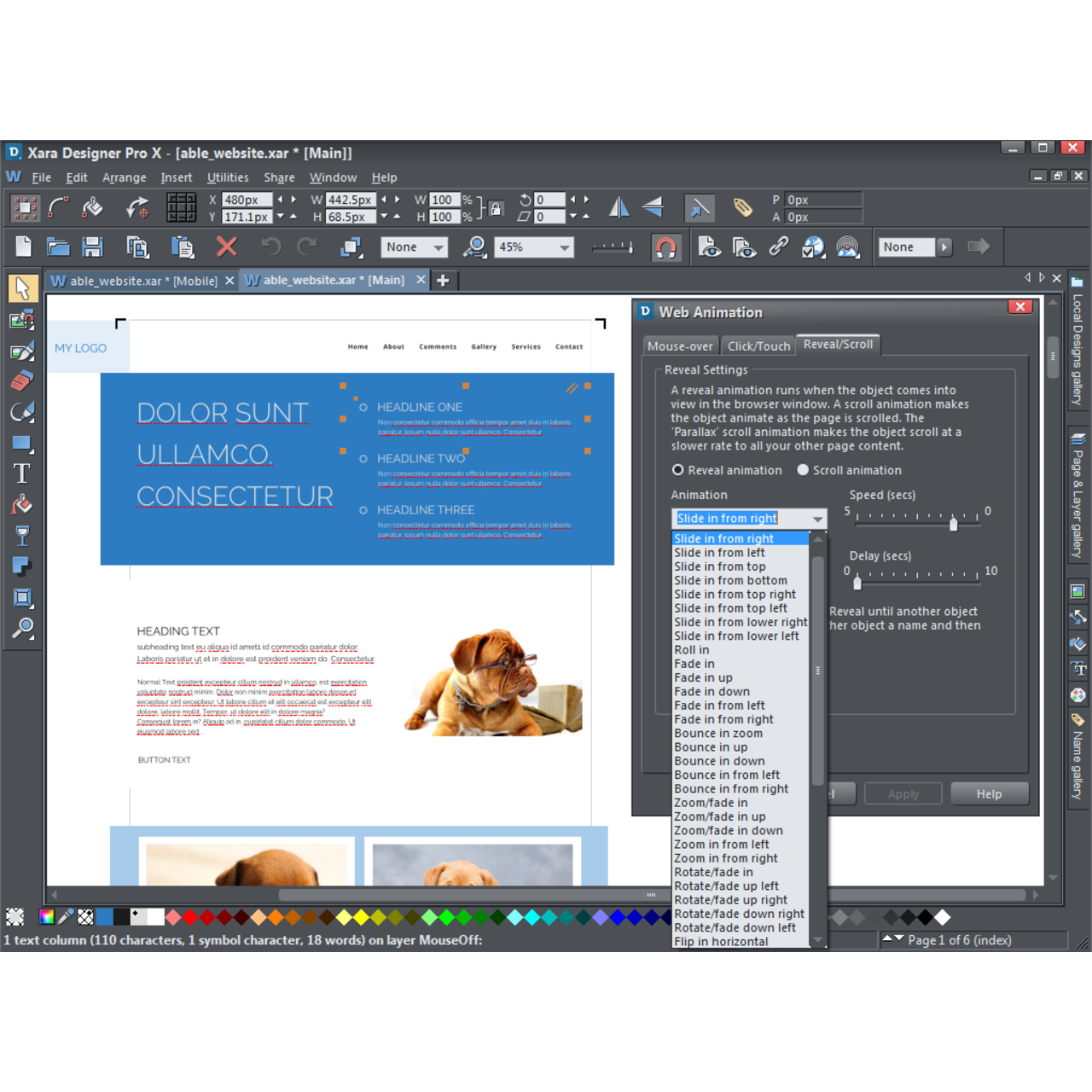Click the red Delete X icon
Image resolution: width=1092 pixels, height=1092 pixels.
(x=226, y=247)
